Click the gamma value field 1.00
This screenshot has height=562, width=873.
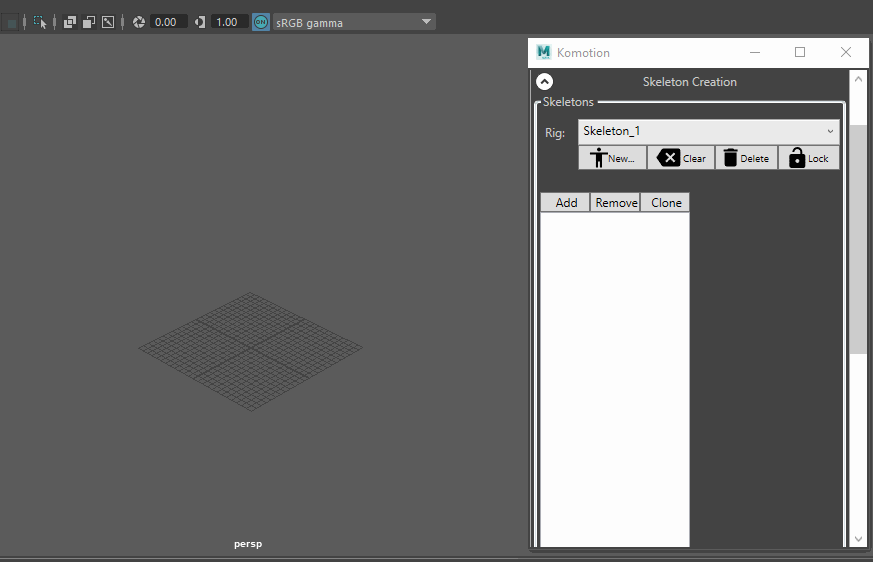[229, 22]
